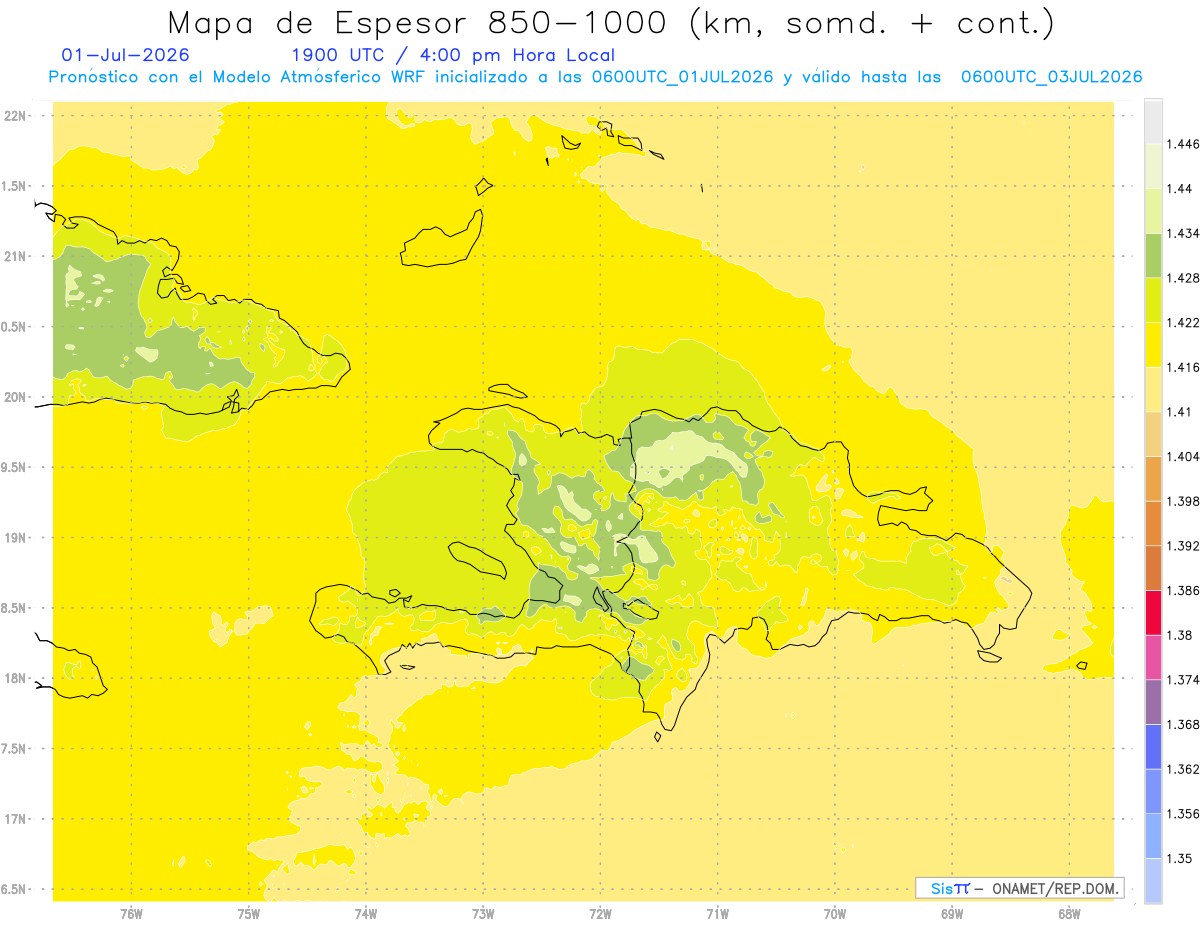Select the orange legend band between 1.398 and 1.404
Screen dimensions: 1200x927
pos(1153,478)
